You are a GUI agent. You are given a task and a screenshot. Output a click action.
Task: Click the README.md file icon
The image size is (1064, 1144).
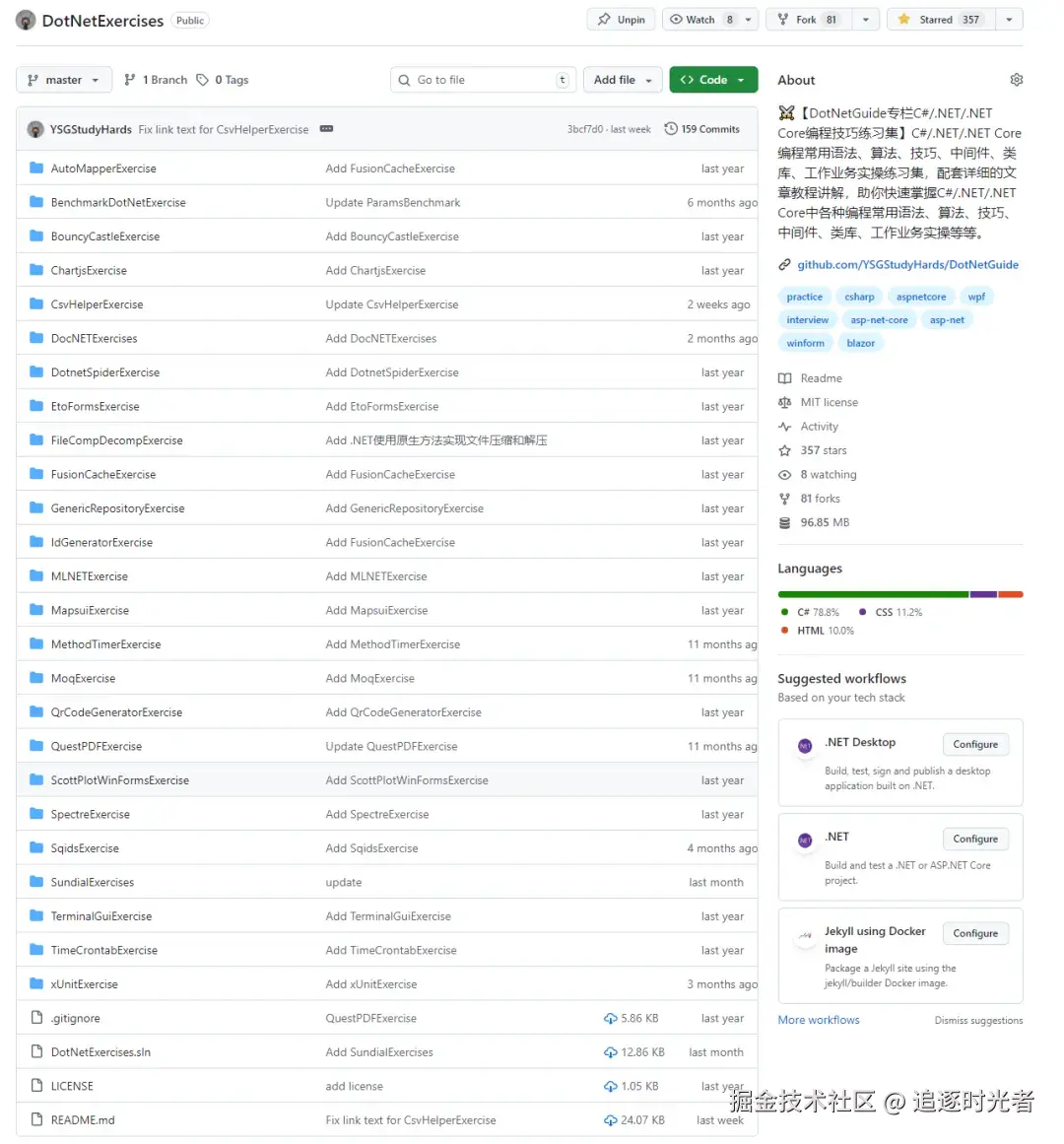[x=36, y=1120]
